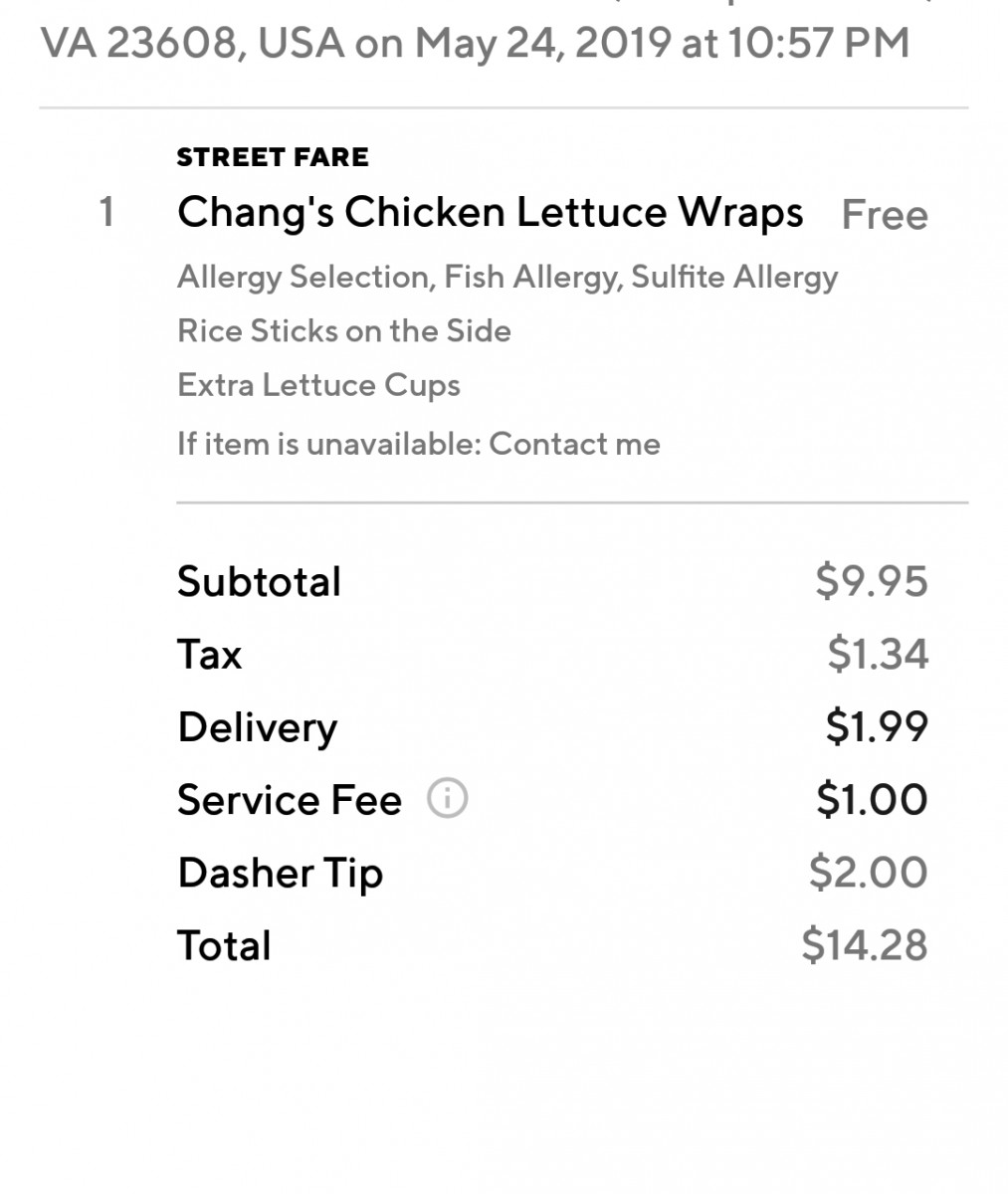Click the Free price label
This screenshot has height=1194, width=1008.
click(884, 215)
